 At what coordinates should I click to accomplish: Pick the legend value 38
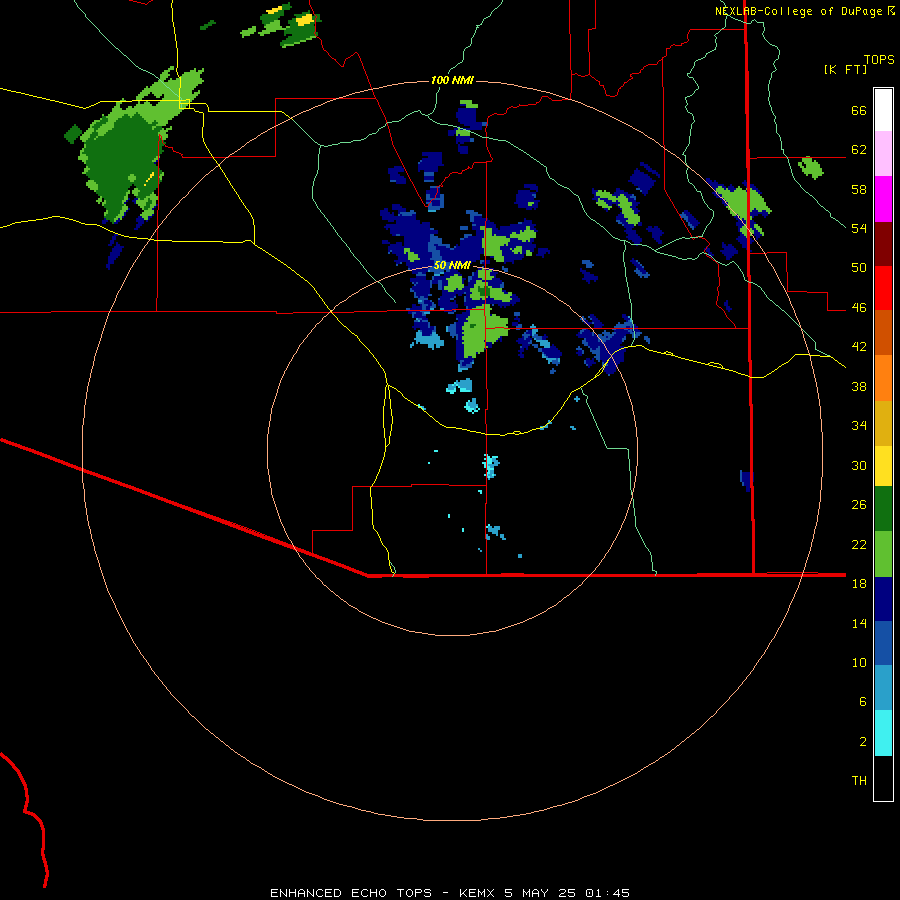tap(859, 386)
